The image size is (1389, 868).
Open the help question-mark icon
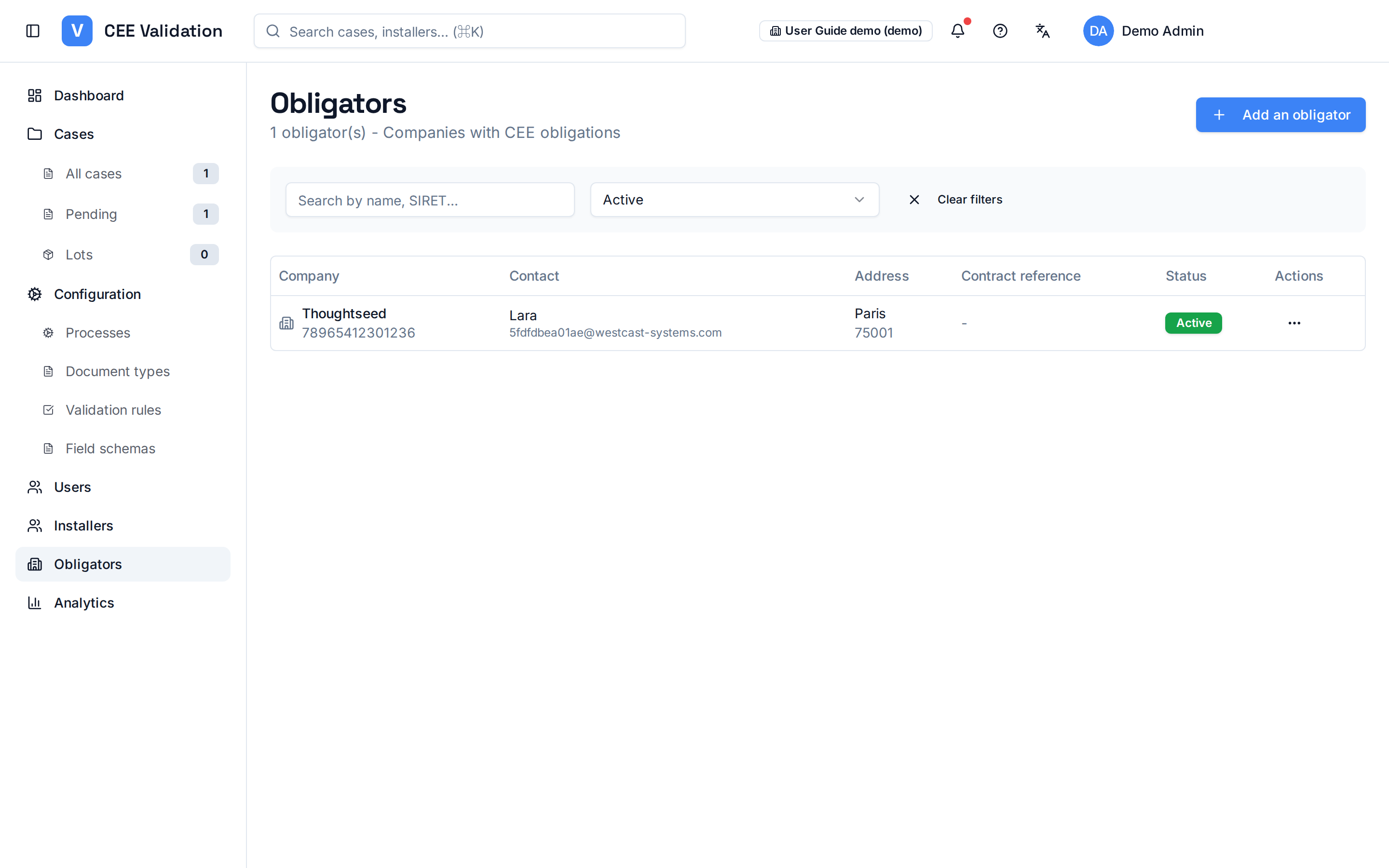pos(1000,31)
